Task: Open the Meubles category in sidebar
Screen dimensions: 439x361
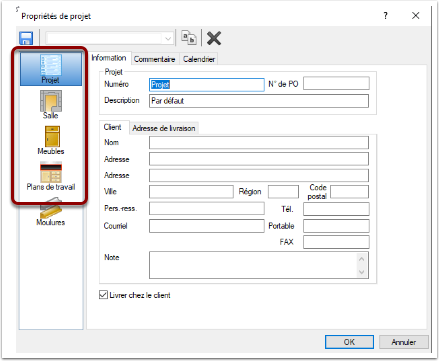Action: [x=51, y=140]
